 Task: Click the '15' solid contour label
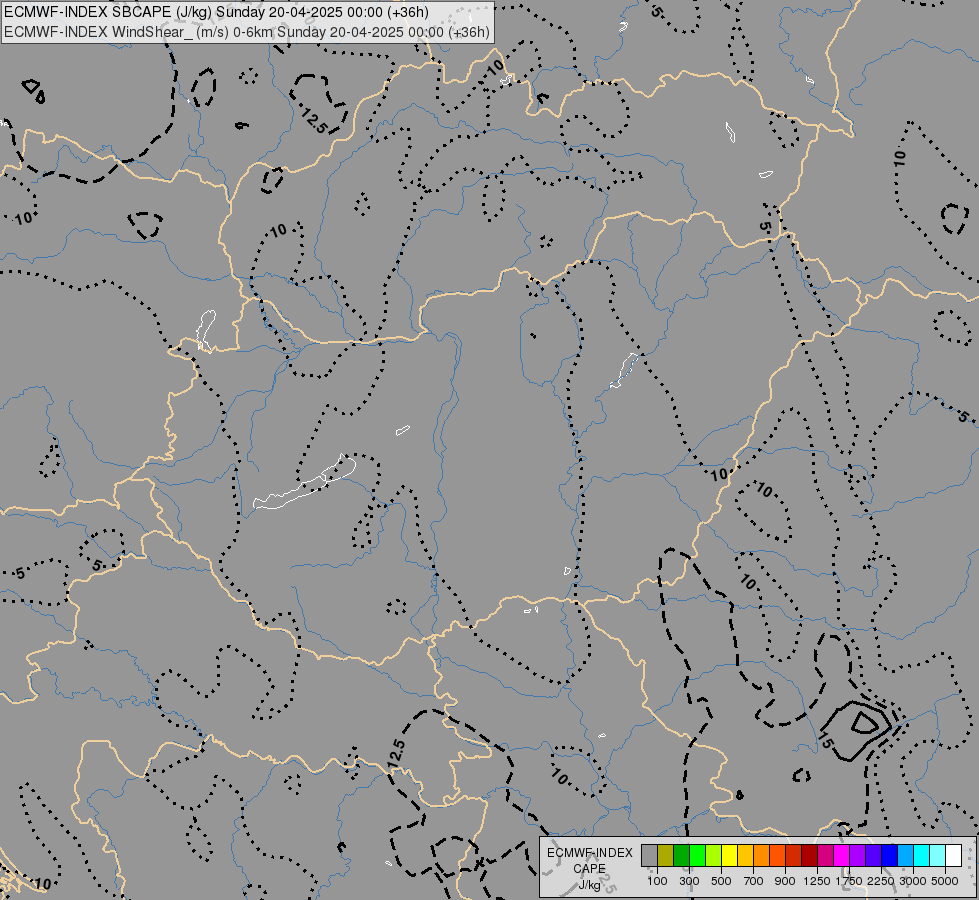[x=825, y=741]
